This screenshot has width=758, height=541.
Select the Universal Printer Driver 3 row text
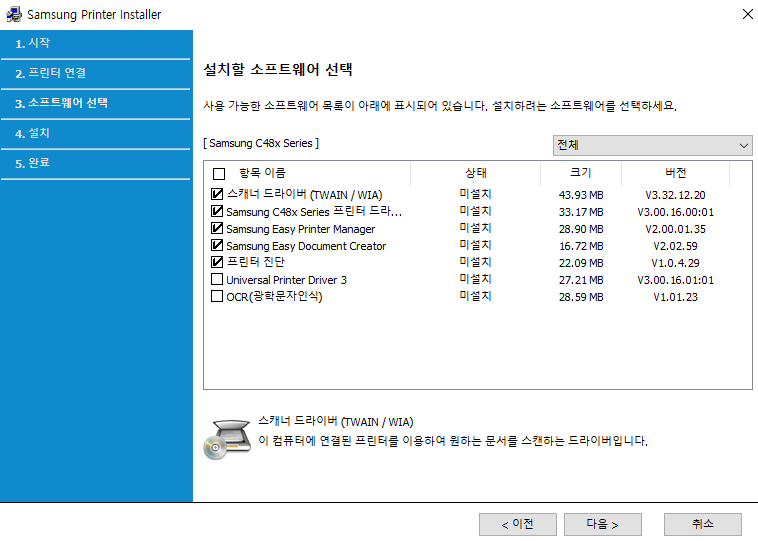pyautogui.click(x=286, y=280)
